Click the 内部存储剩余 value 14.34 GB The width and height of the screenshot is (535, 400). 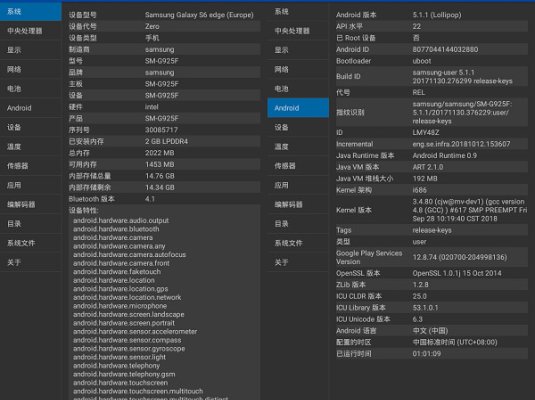click(x=160, y=187)
